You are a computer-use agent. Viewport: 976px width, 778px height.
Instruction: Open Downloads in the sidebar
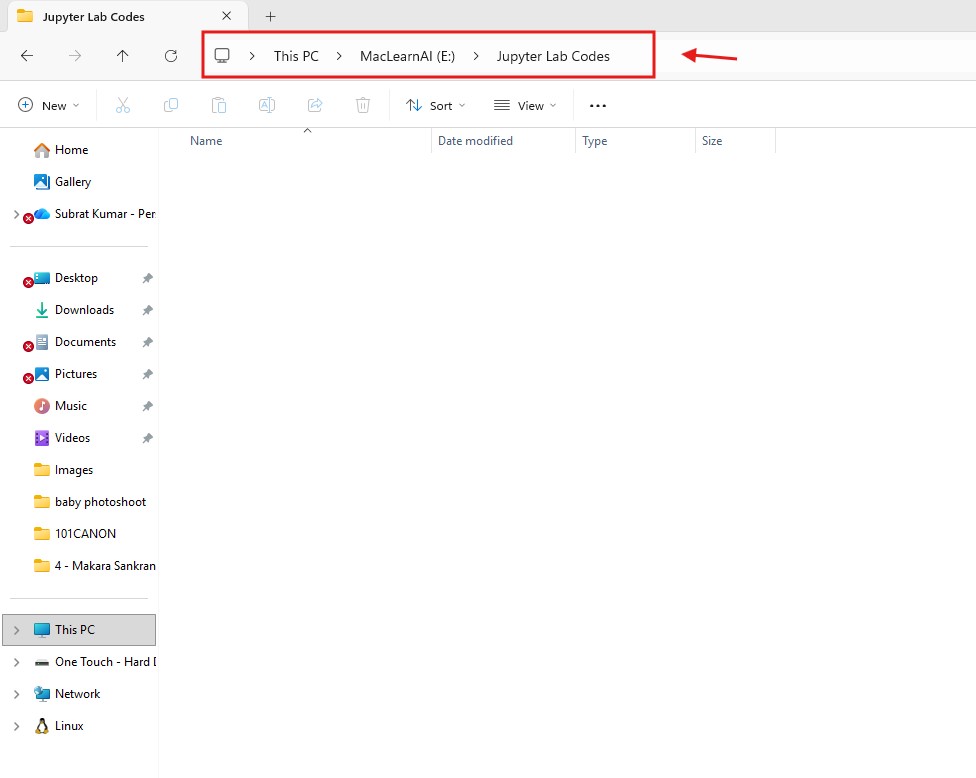coord(84,310)
